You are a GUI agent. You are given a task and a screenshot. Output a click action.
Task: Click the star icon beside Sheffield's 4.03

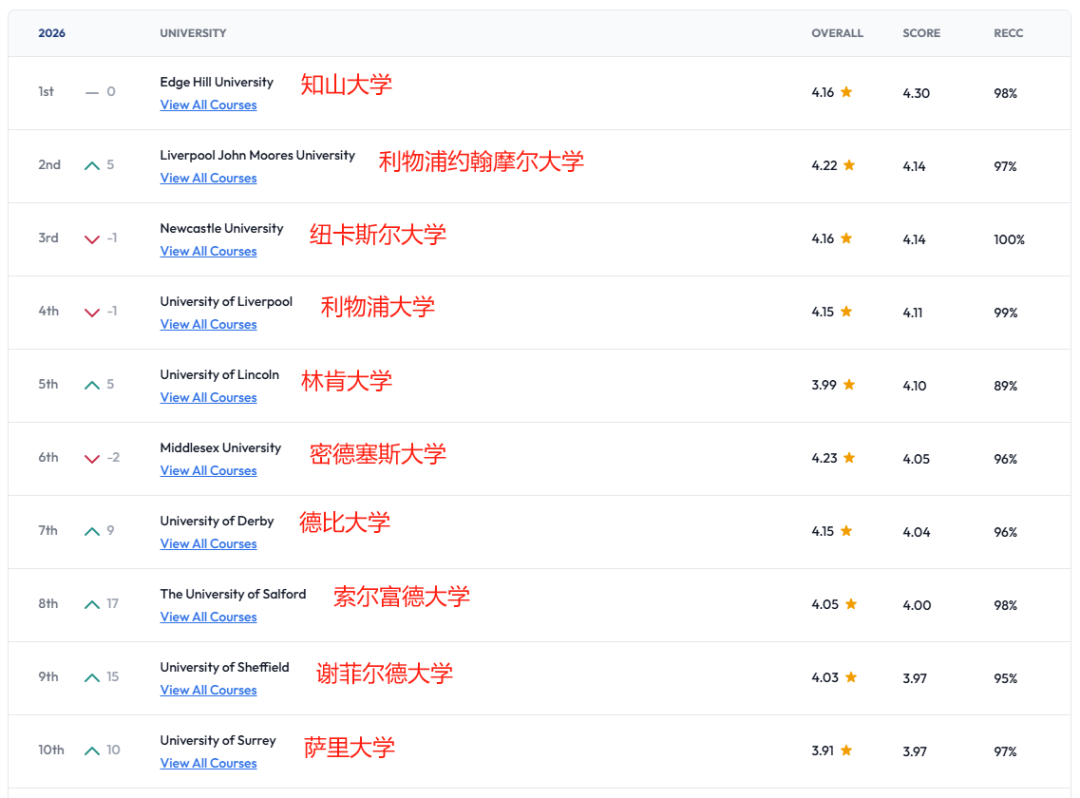click(851, 677)
